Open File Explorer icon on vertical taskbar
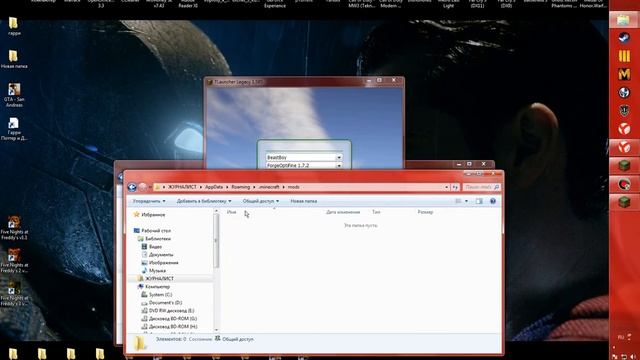 (x=623, y=20)
